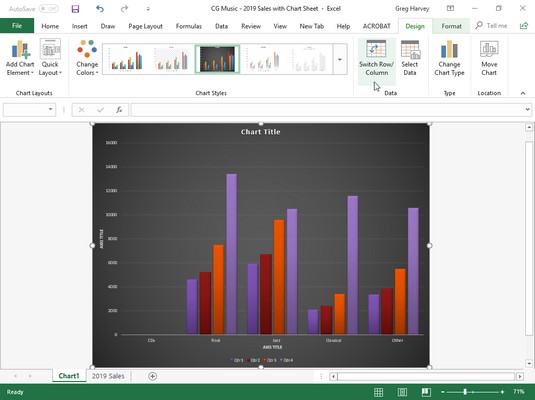Select the vertical AXIS TITLE label
The height and width of the screenshot is (400, 535).
pos(101,239)
